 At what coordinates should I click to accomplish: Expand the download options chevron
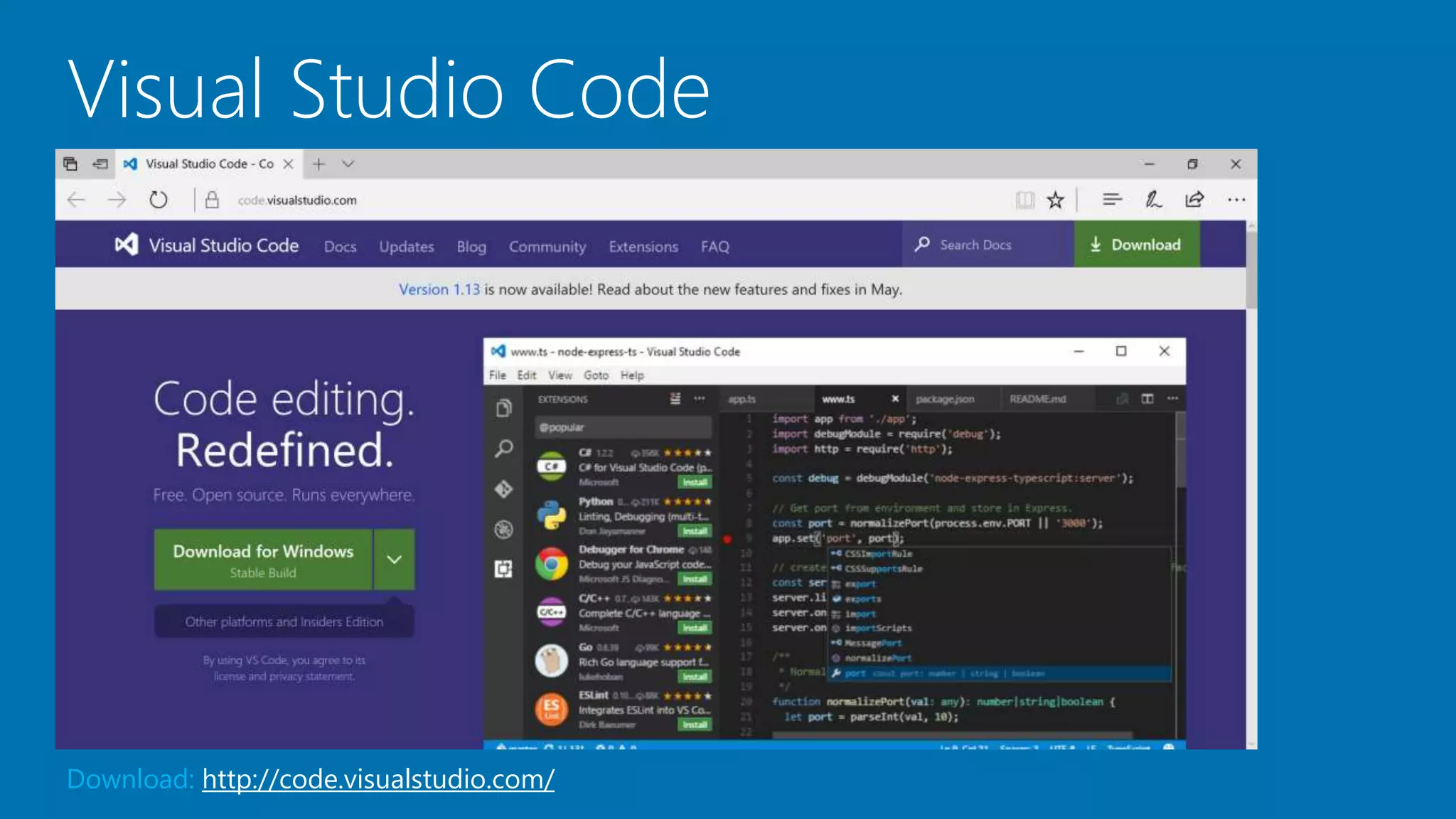(x=395, y=560)
